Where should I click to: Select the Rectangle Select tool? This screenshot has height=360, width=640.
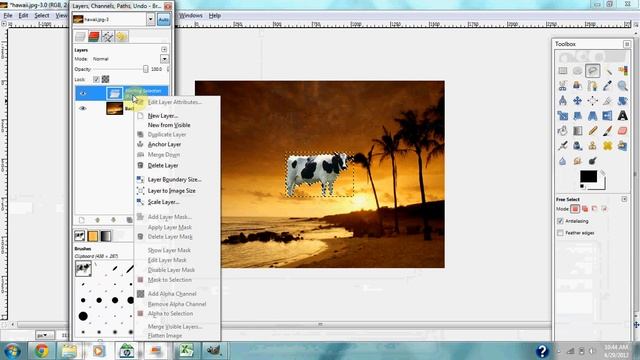[x=563, y=71]
